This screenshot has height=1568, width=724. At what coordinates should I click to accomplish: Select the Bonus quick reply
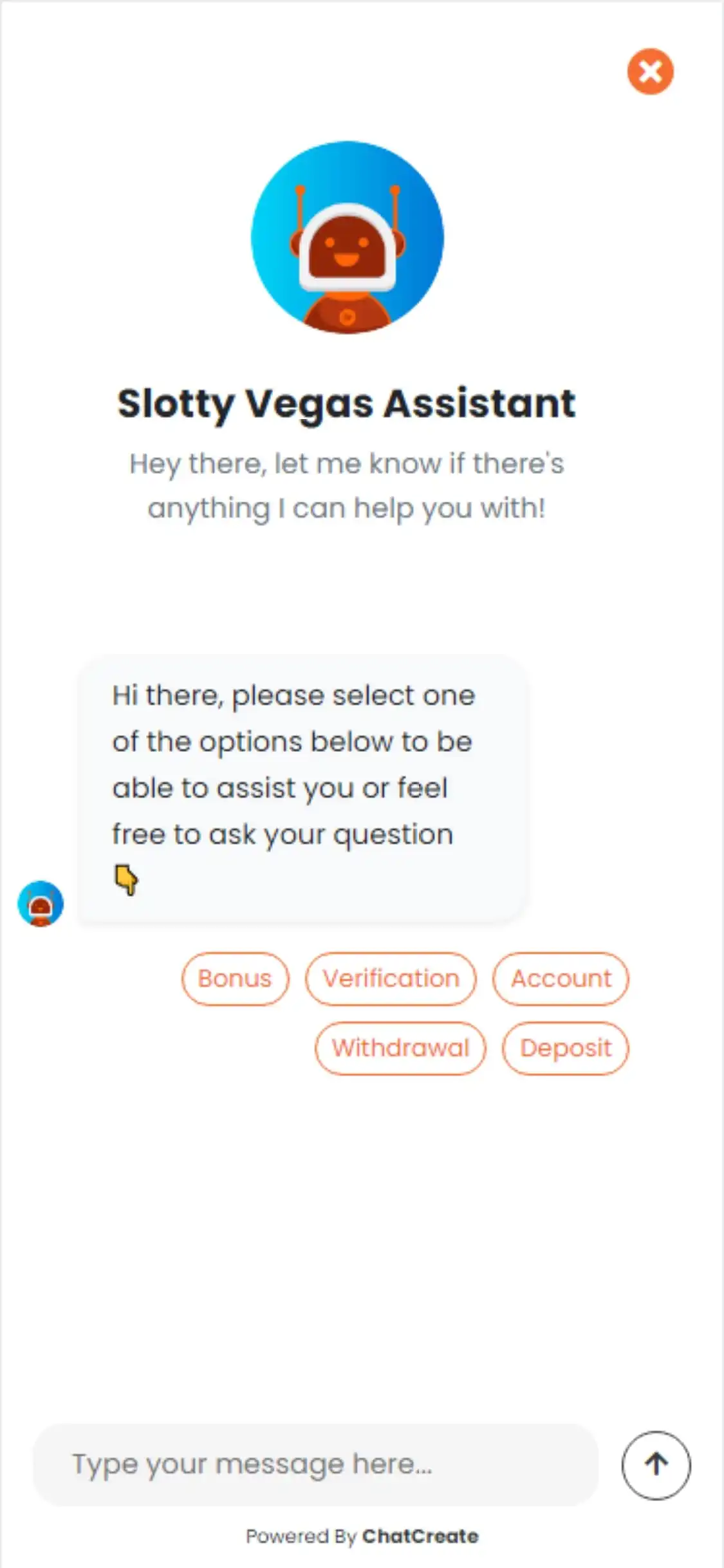[x=235, y=978]
